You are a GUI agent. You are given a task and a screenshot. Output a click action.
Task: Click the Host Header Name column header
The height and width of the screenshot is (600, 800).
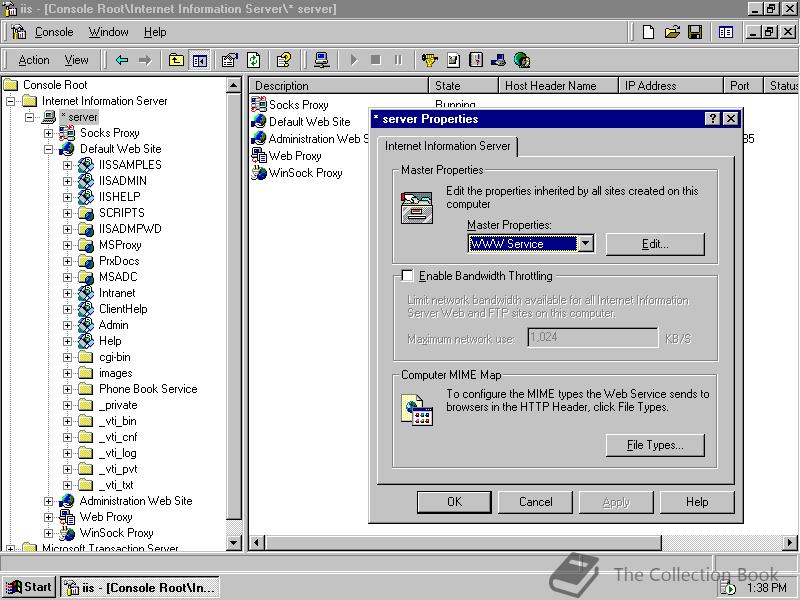click(558, 86)
